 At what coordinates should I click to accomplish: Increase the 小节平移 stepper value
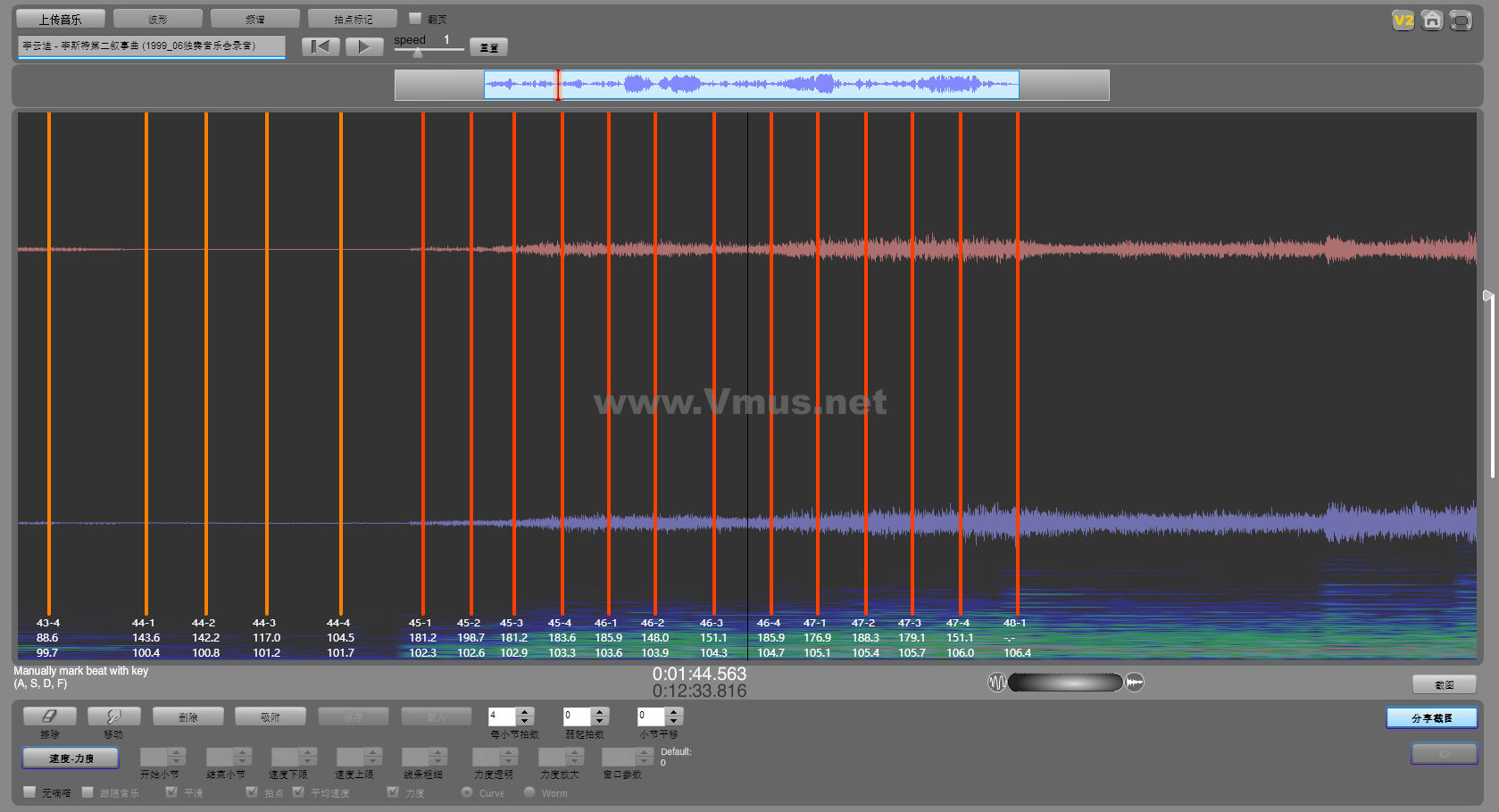674,712
